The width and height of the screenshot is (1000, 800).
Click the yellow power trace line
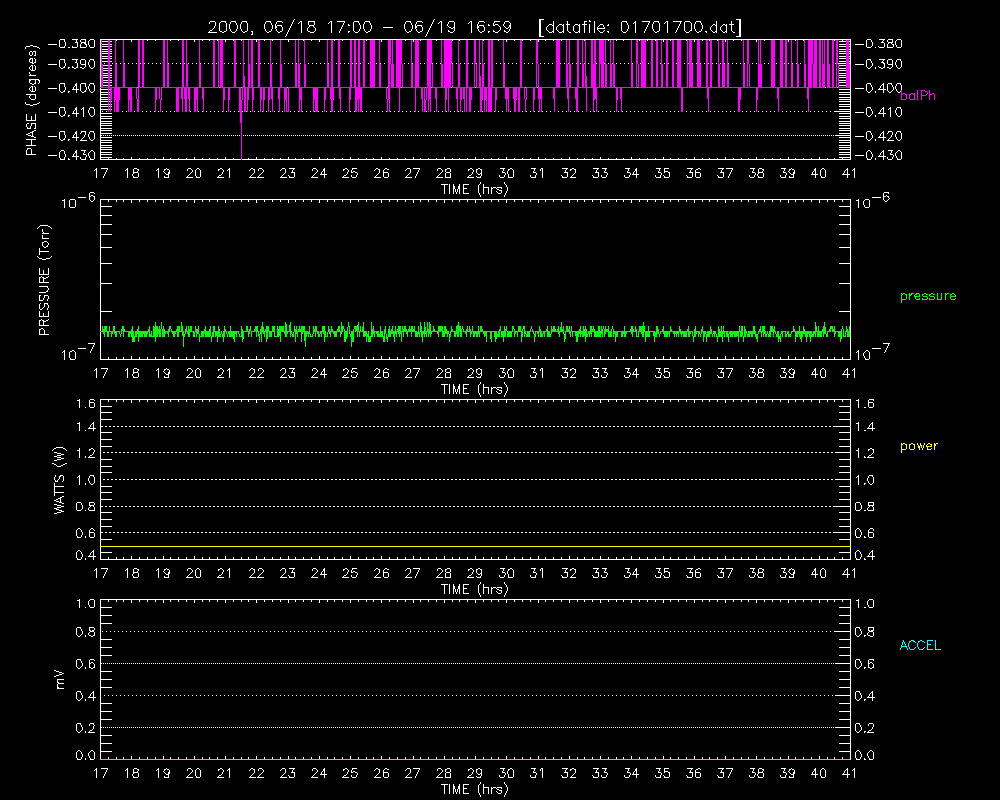pyautogui.click(x=475, y=547)
